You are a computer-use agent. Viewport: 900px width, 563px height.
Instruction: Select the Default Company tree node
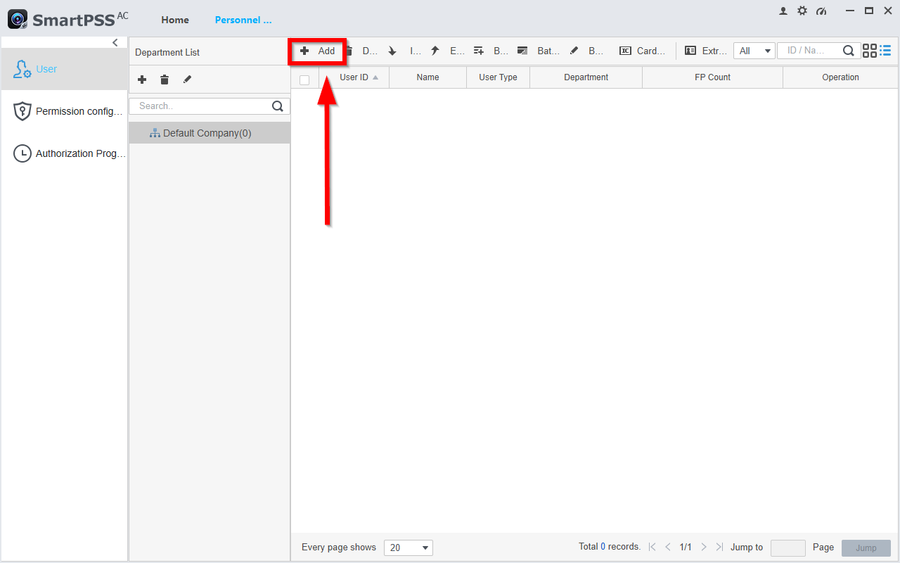tap(206, 133)
